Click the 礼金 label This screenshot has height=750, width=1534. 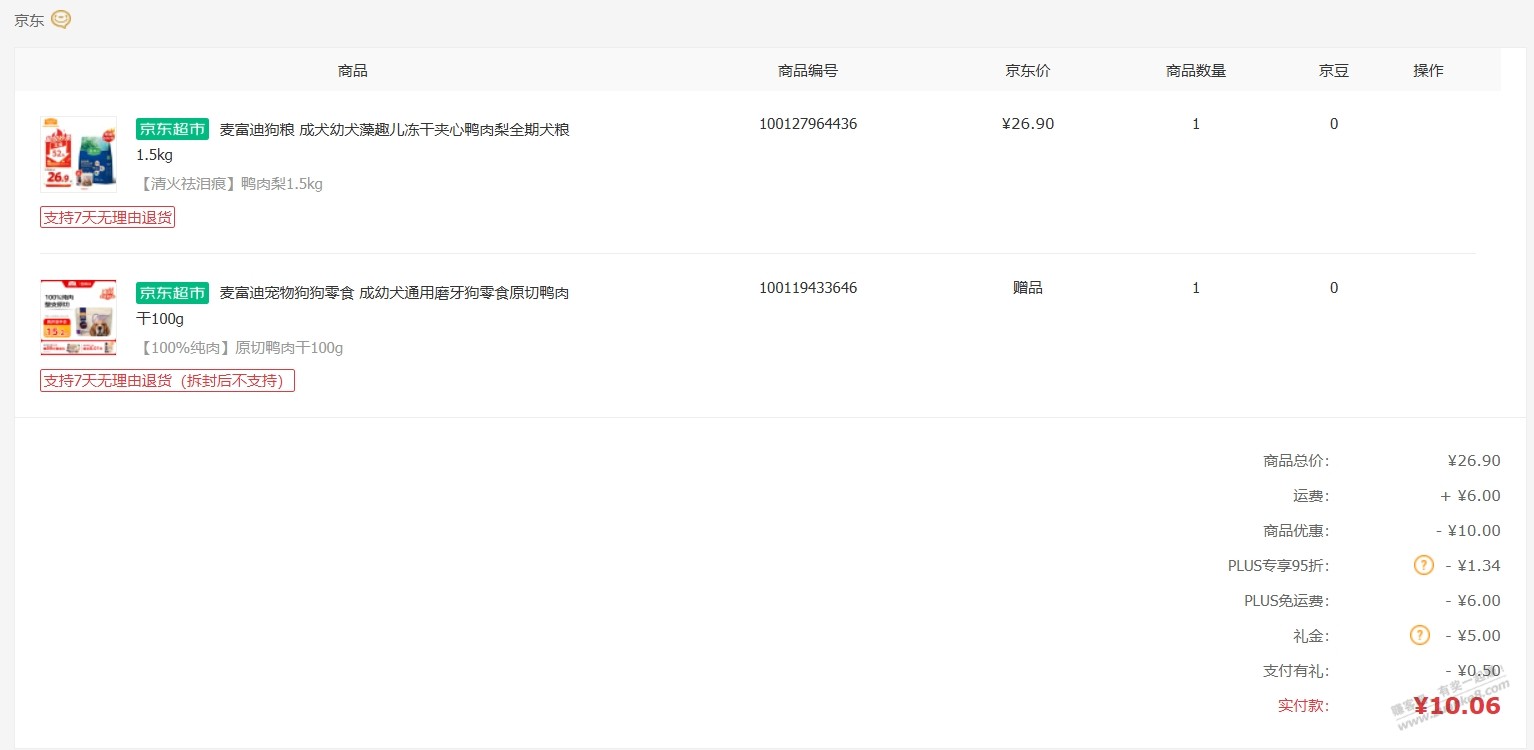[1311, 636]
